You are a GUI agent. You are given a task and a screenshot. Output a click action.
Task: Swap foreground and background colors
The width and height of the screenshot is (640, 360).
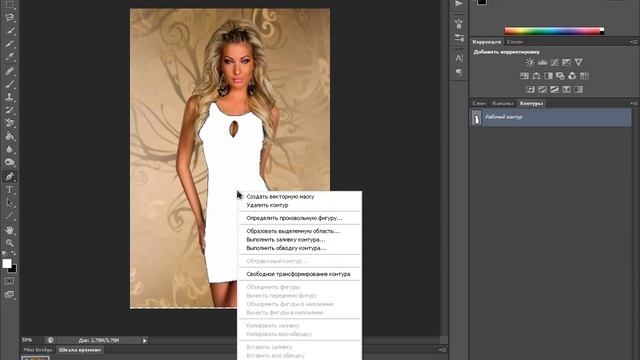click(14, 253)
